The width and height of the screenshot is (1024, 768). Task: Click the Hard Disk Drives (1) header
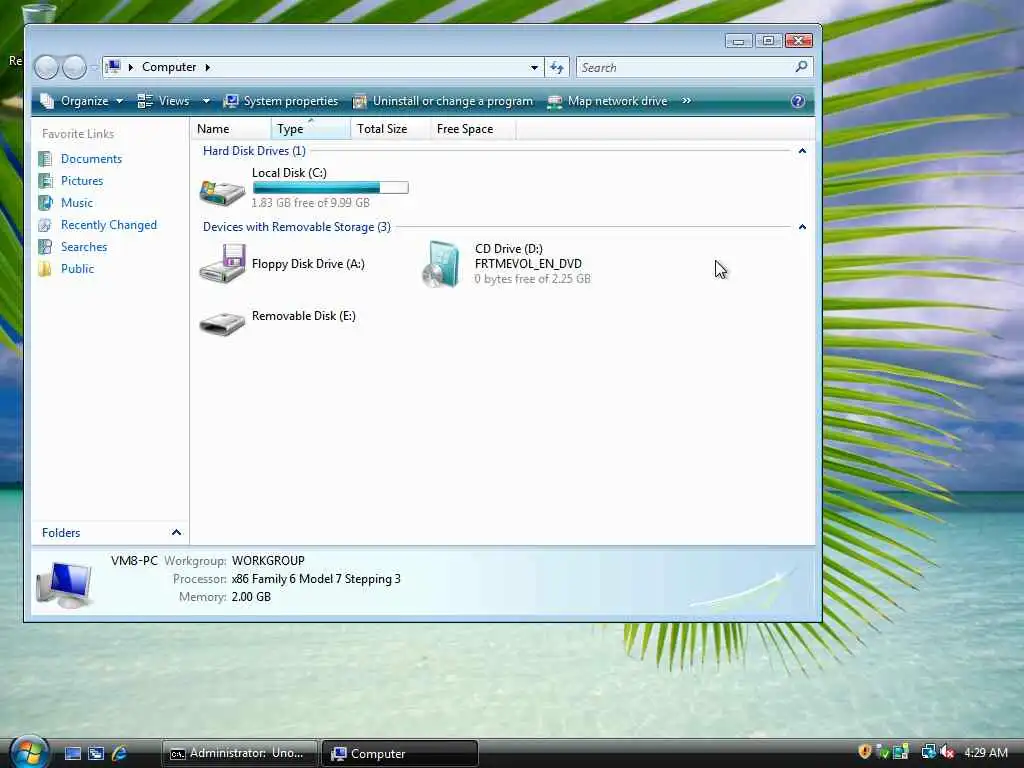[254, 151]
